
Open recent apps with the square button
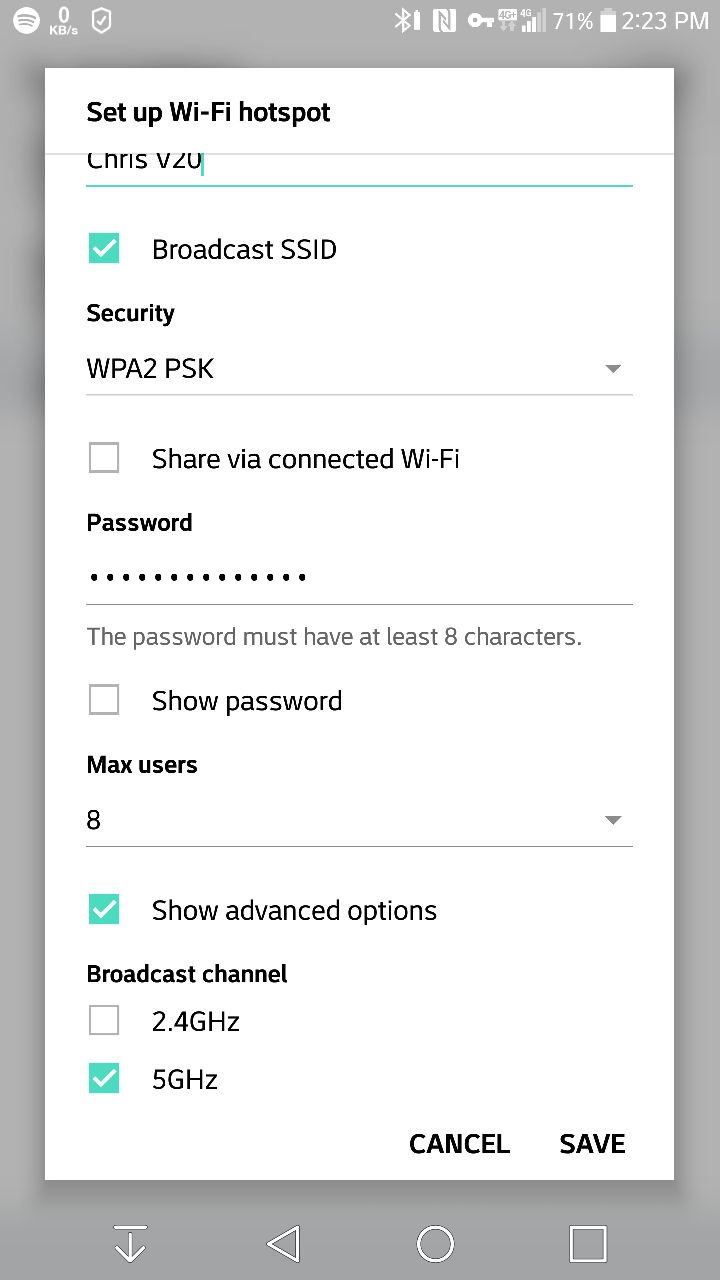pos(588,1244)
